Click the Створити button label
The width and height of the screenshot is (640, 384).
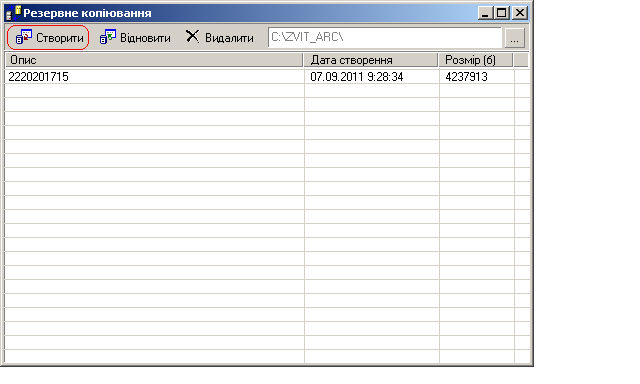click(x=60, y=38)
